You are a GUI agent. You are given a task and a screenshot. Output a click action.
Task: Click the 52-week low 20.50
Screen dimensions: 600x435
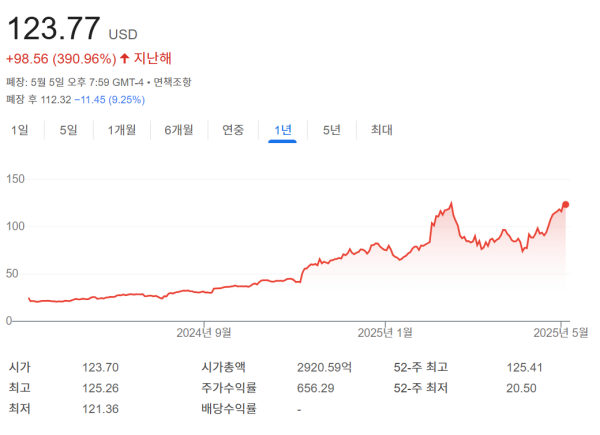click(521, 388)
